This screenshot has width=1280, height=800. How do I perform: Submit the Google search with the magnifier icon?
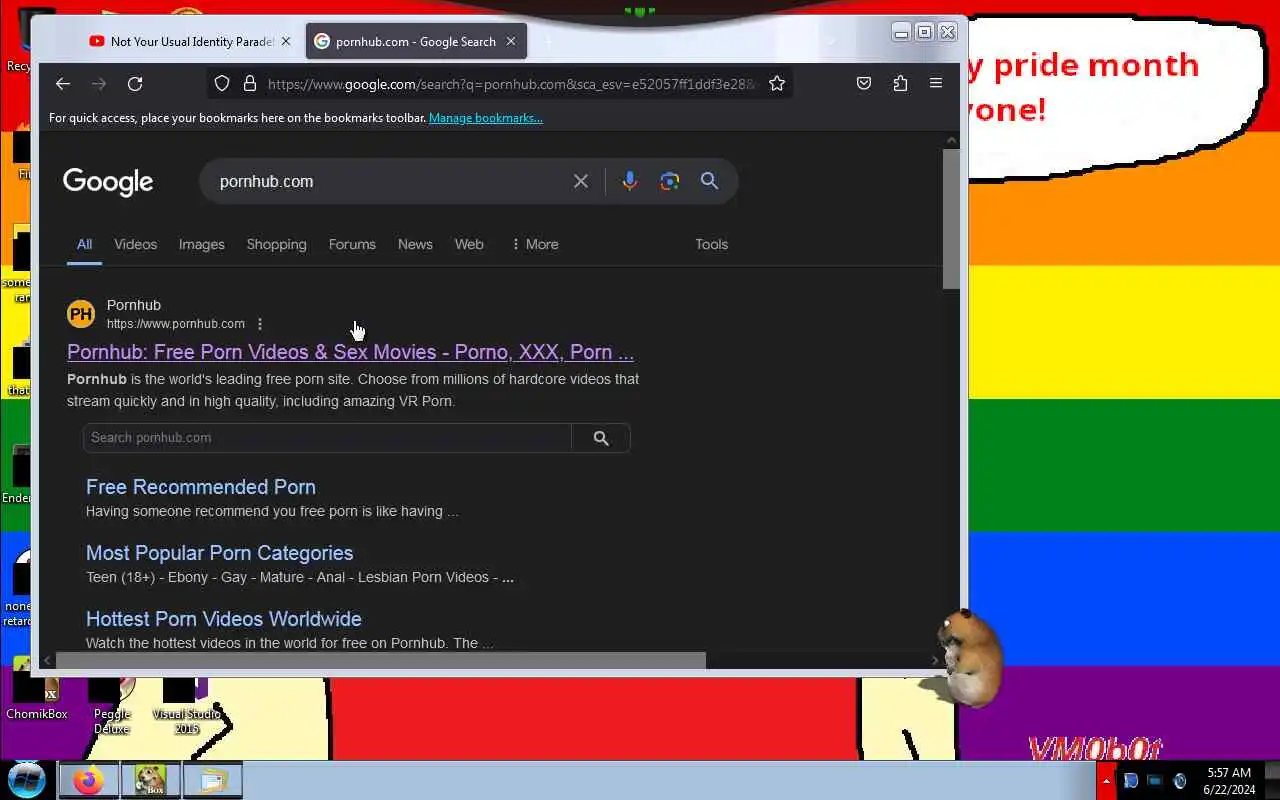coord(710,181)
